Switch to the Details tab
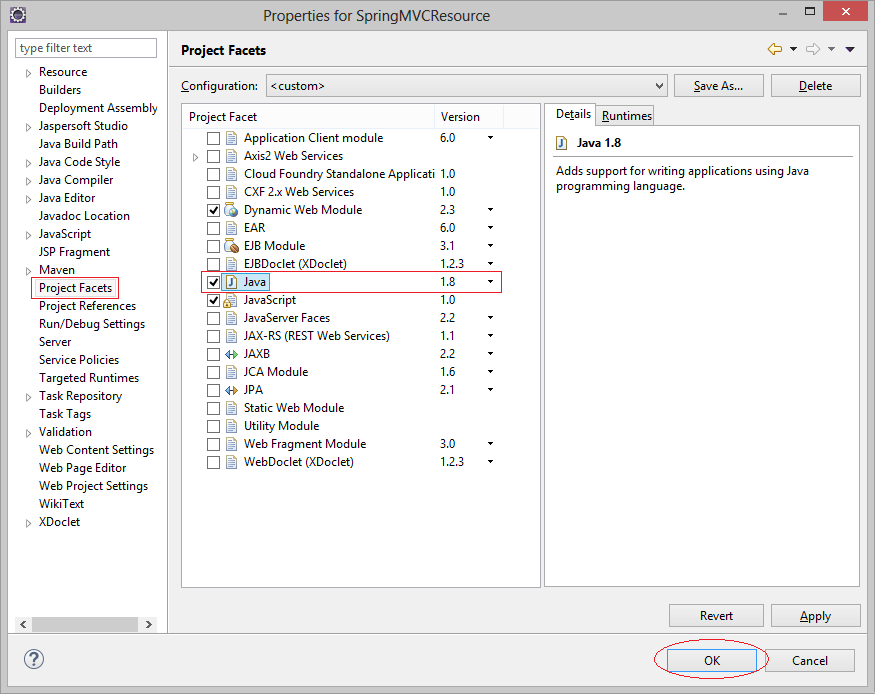Screen dimensions: 875x694 [573, 114]
